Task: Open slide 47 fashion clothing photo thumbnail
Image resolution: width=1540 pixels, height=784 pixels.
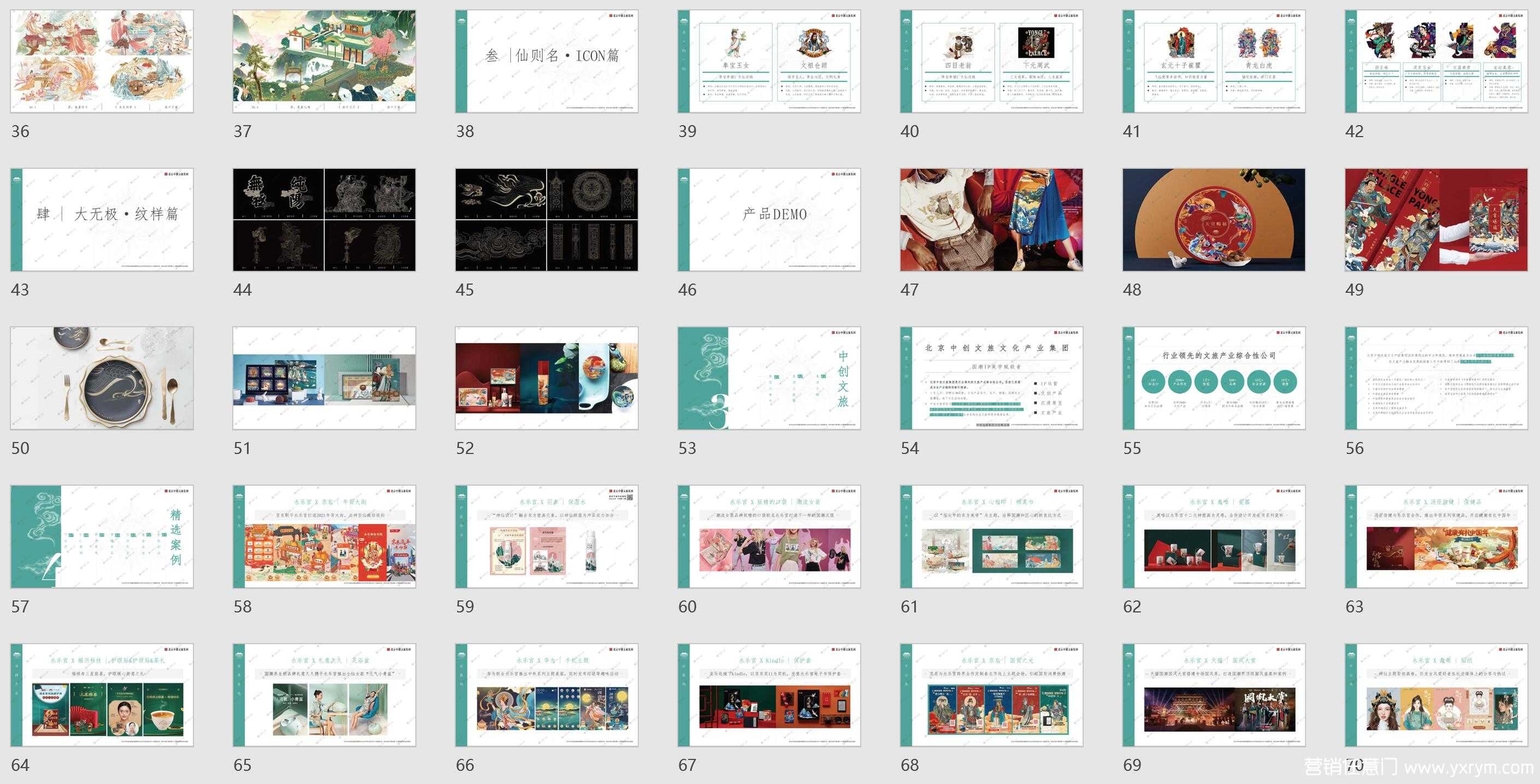Action: tap(992, 220)
